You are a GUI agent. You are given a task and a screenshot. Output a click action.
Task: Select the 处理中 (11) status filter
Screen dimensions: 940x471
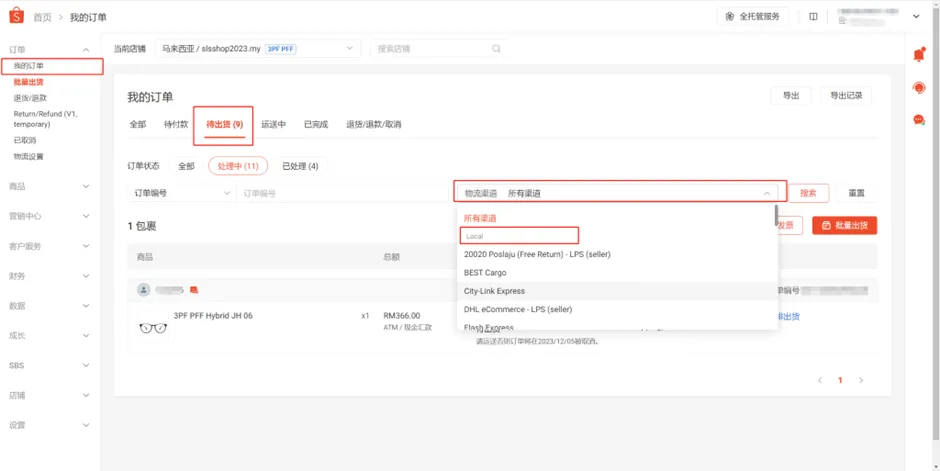(238, 166)
